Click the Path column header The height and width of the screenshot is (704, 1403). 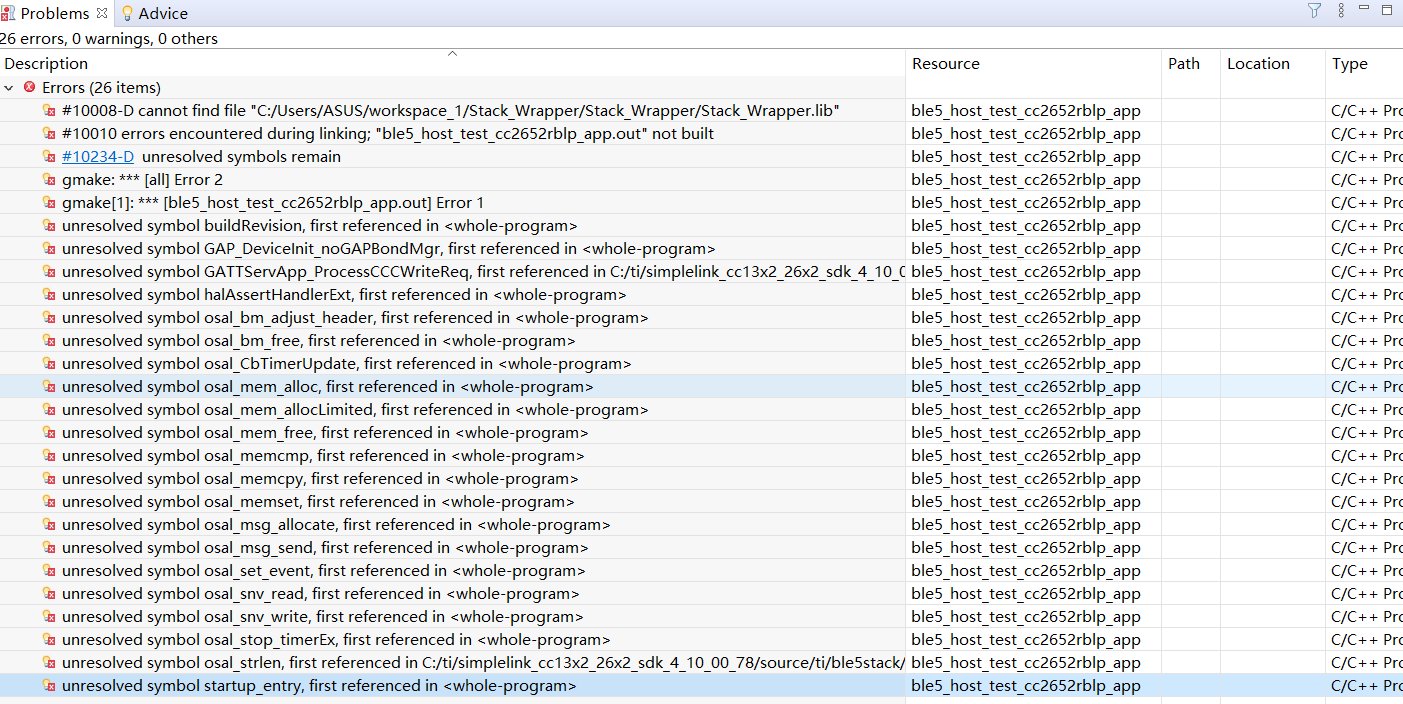pos(1184,64)
